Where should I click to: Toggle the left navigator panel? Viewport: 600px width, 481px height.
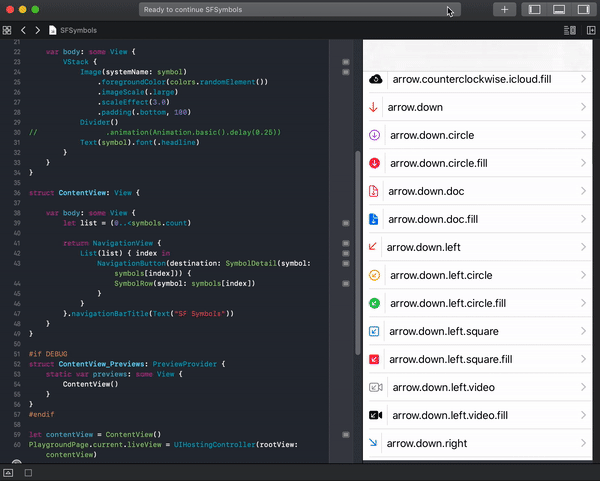tap(535, 10)
